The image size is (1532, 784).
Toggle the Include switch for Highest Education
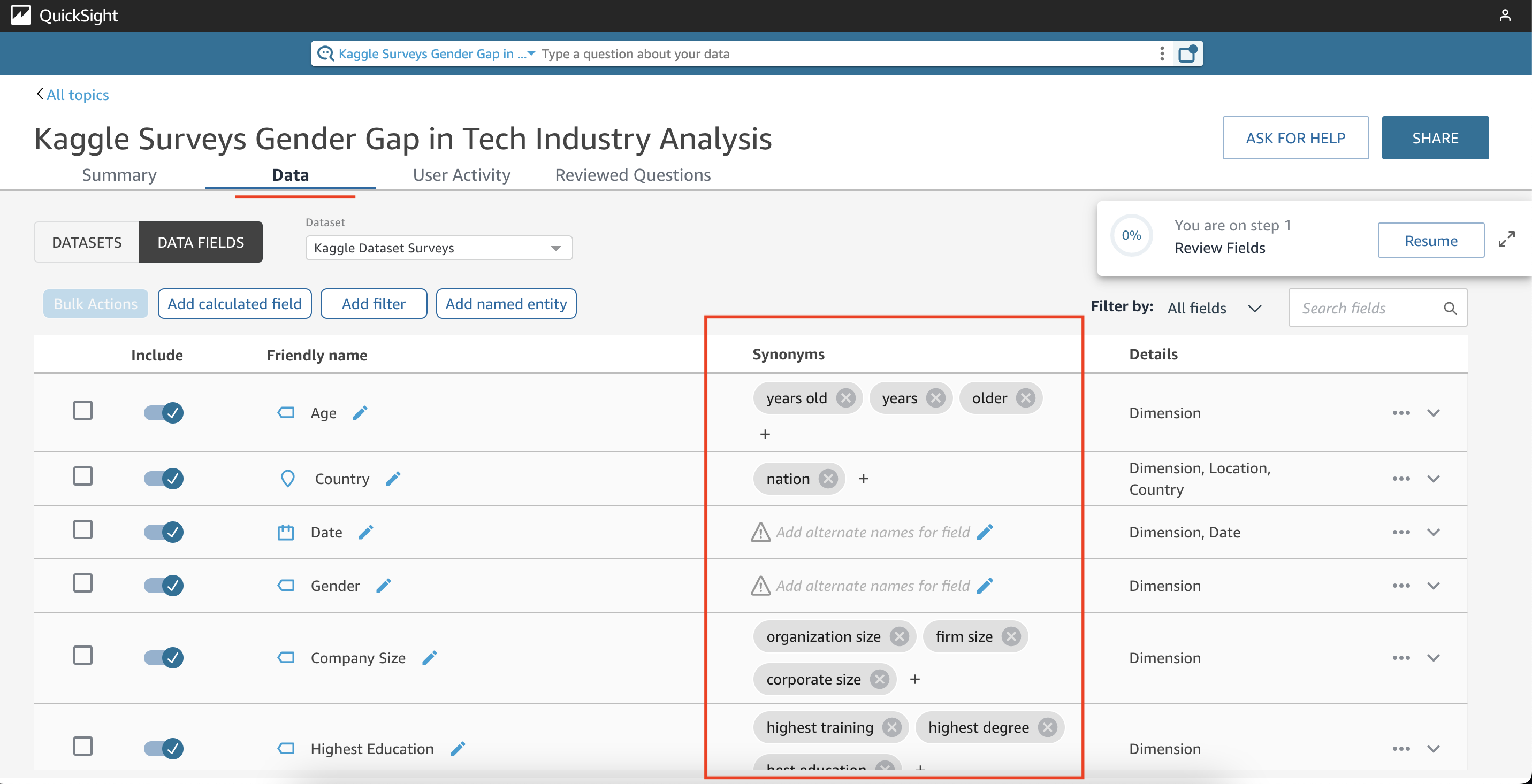164,748
